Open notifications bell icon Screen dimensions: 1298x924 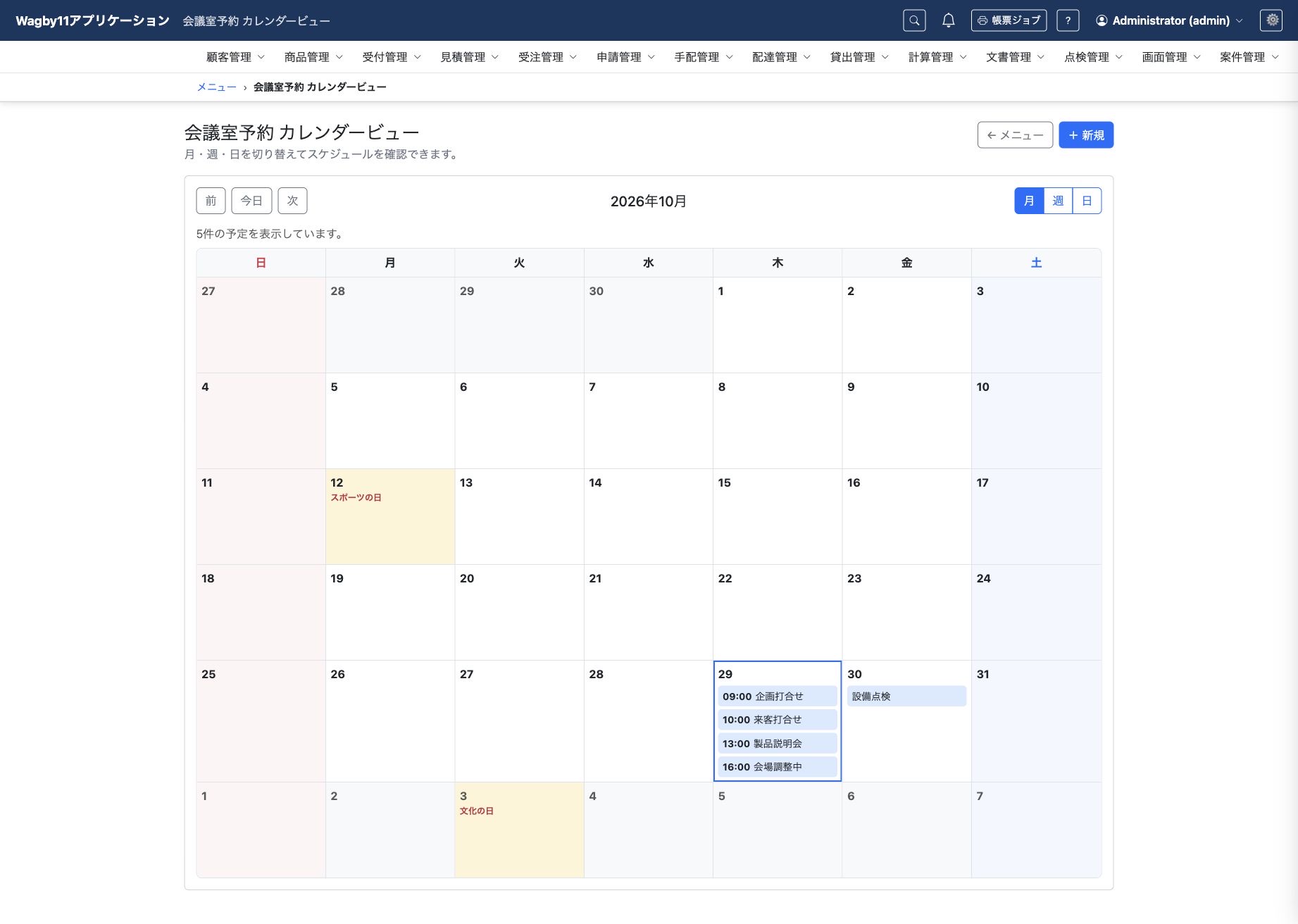949,20
